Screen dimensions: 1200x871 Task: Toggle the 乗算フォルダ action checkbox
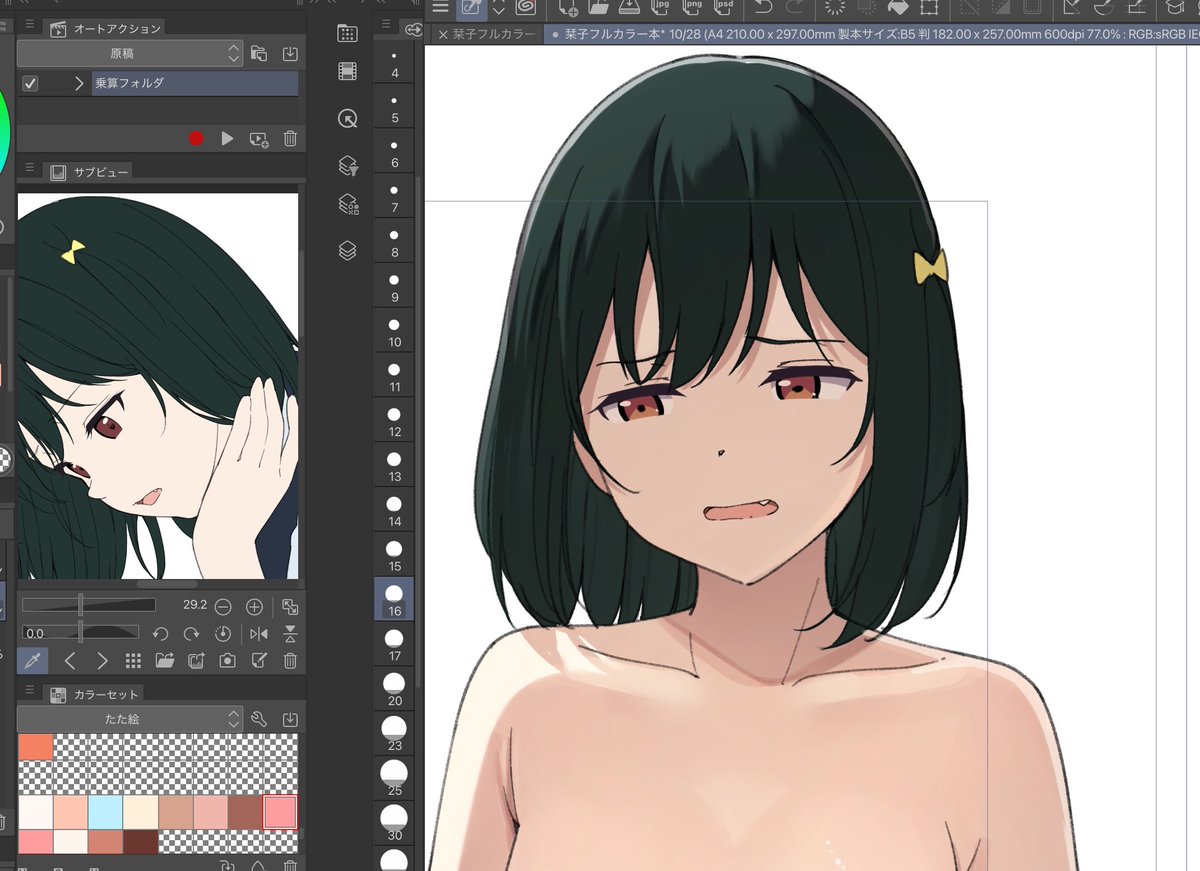[x=30, y=83]
